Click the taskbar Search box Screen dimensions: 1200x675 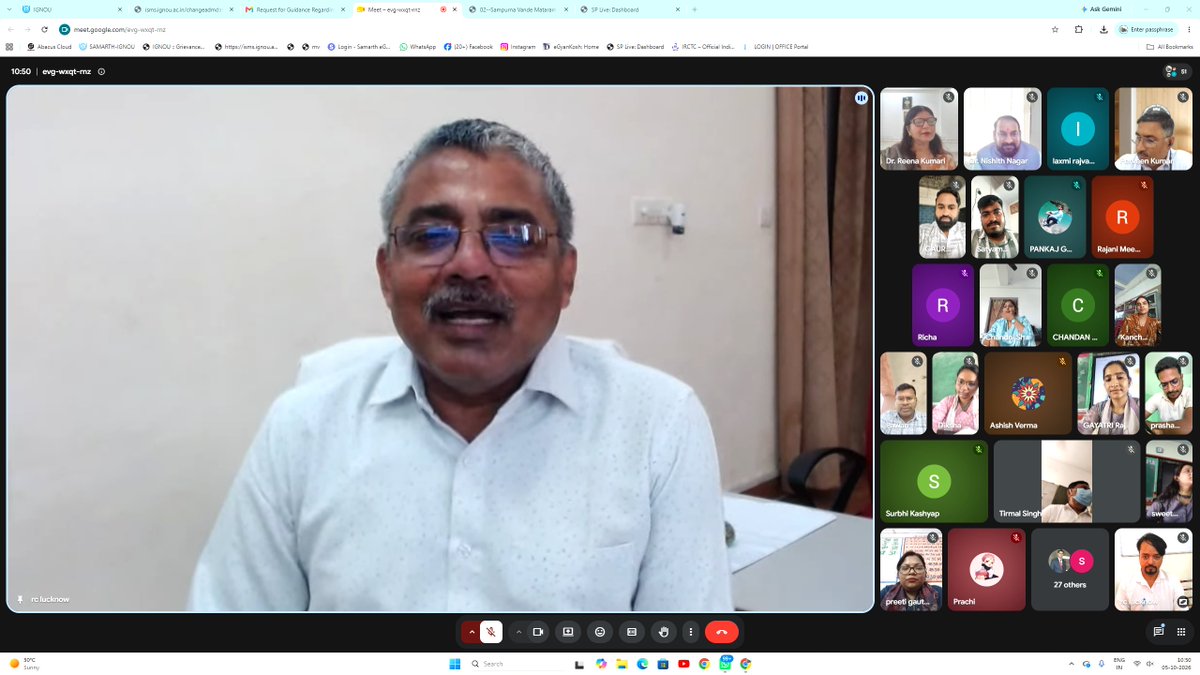click(515, 664)
